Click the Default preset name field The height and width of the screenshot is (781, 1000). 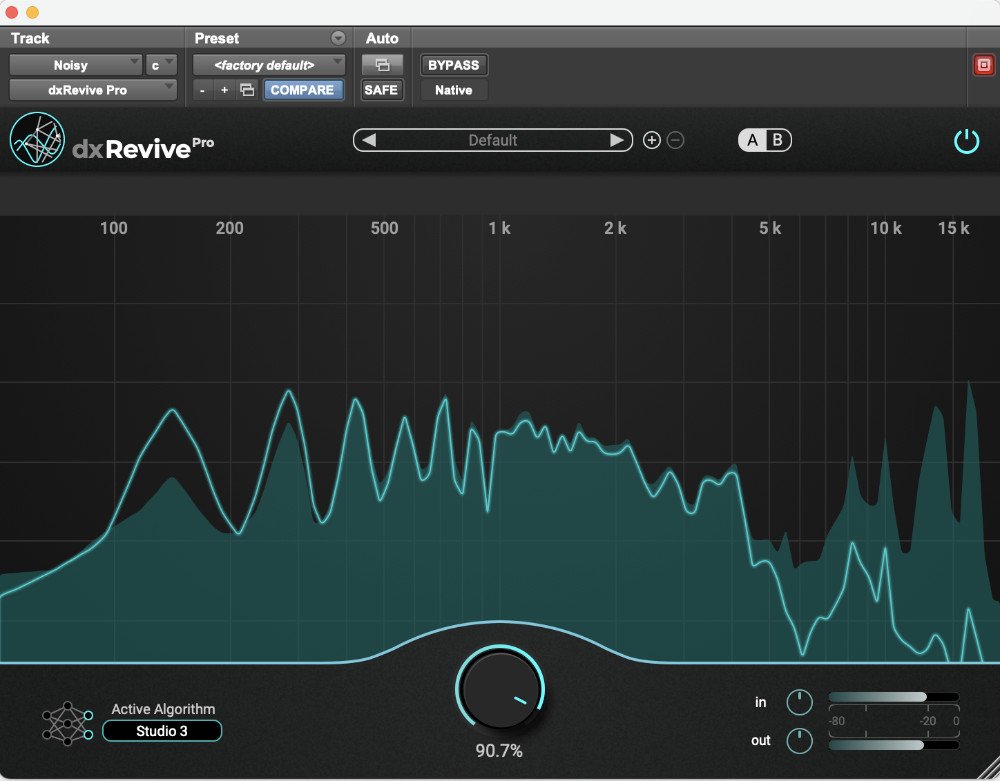tap(493, 140)
